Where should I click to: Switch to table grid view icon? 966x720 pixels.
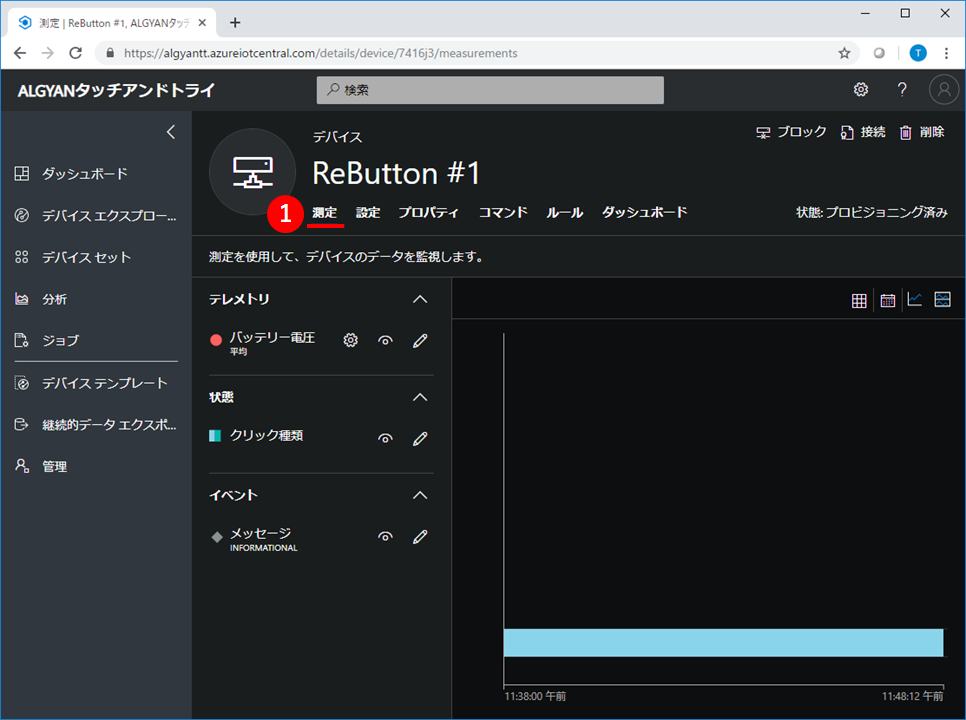click(x=859, y=300)
